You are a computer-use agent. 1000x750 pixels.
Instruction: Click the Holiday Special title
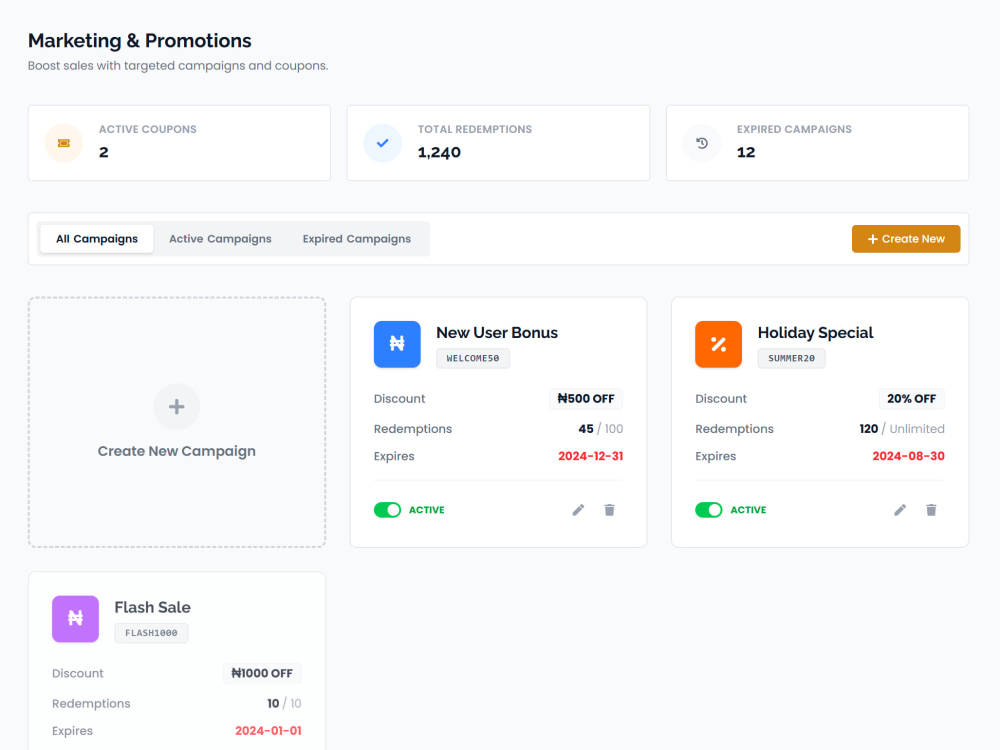[x=815, y=332]
